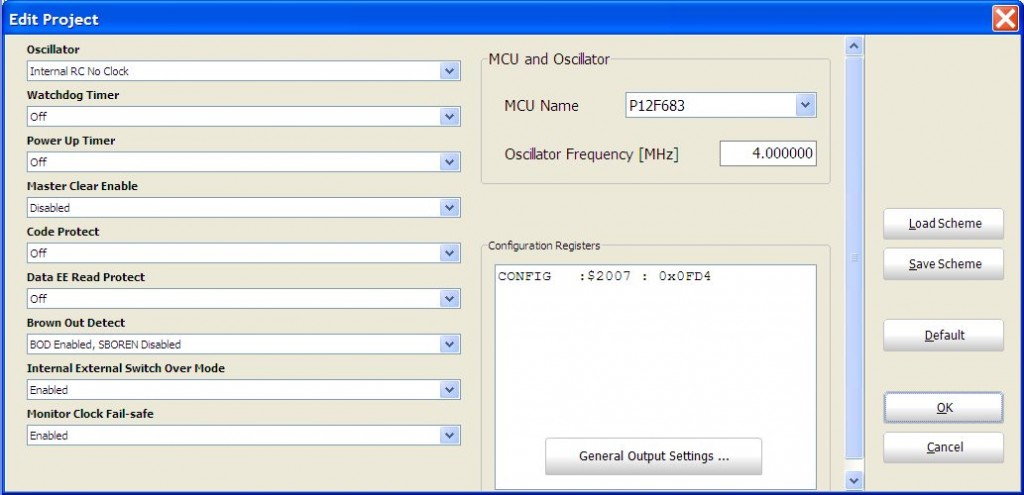The image size is (1024, 495).
Task: Open the Oscillator dropdown list
Action: [x=449, y=71]
